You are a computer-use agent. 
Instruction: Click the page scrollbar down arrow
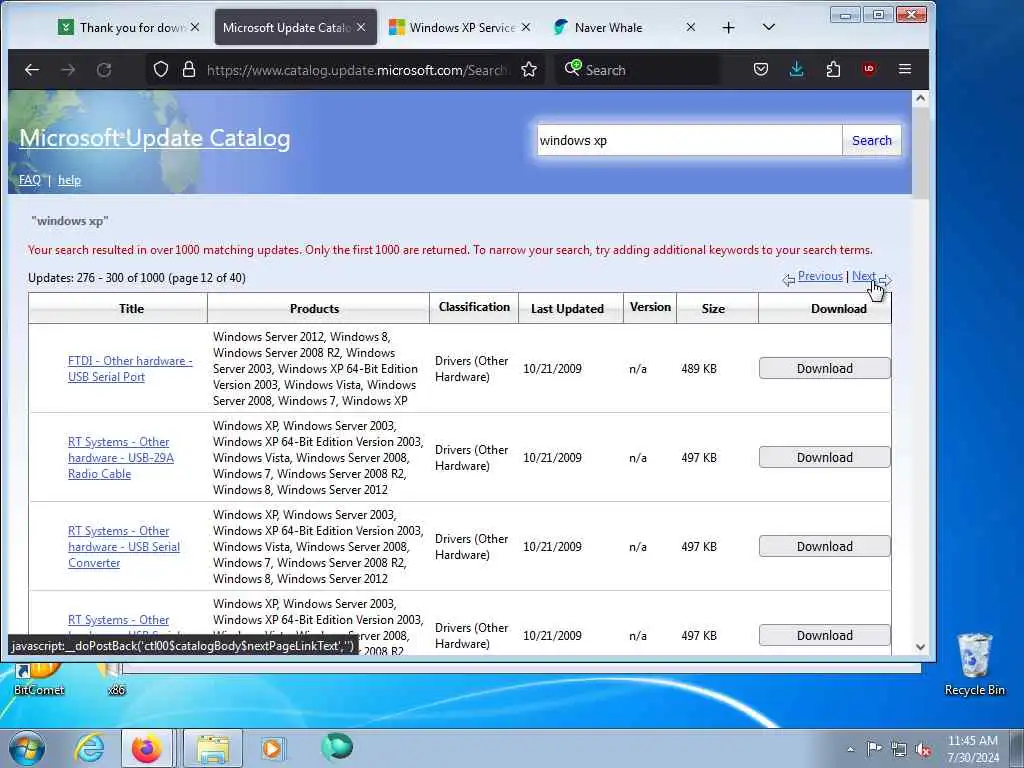[920, 647]
